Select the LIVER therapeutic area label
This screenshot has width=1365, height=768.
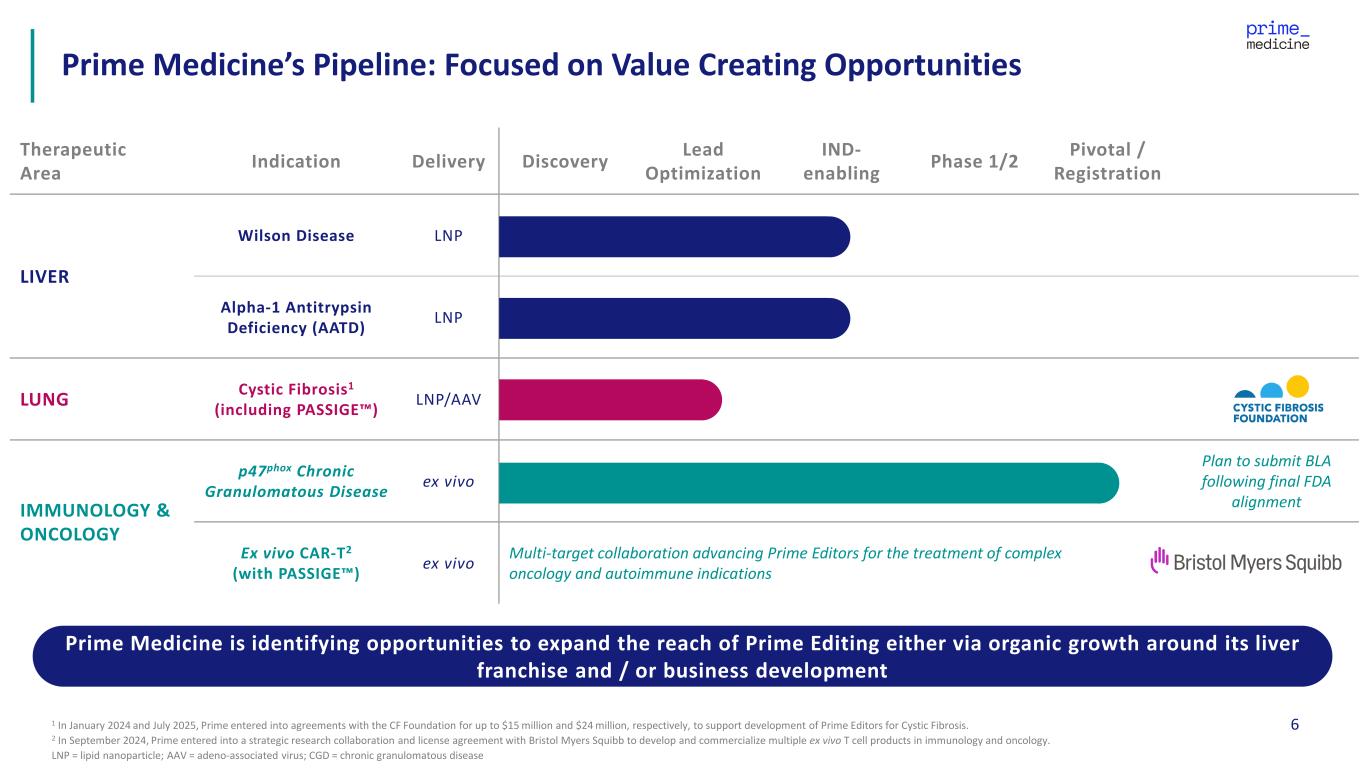45,277
